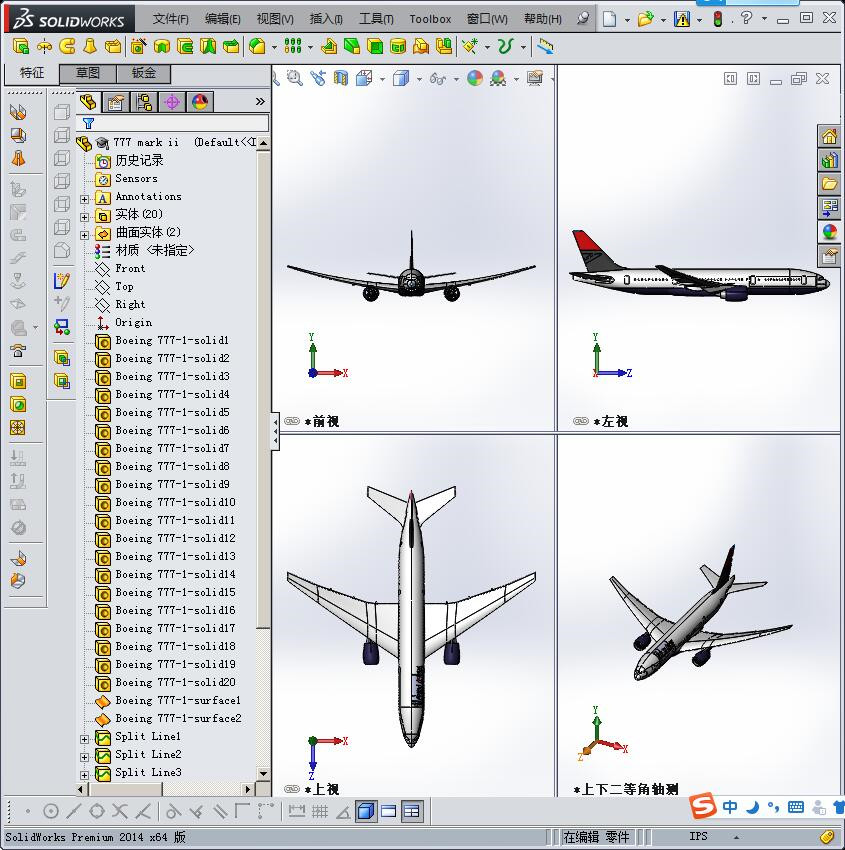The height and width of the screenshot is (850, 845).
Task: Open File Explorer folder icon in task pane
Action: 829,184
